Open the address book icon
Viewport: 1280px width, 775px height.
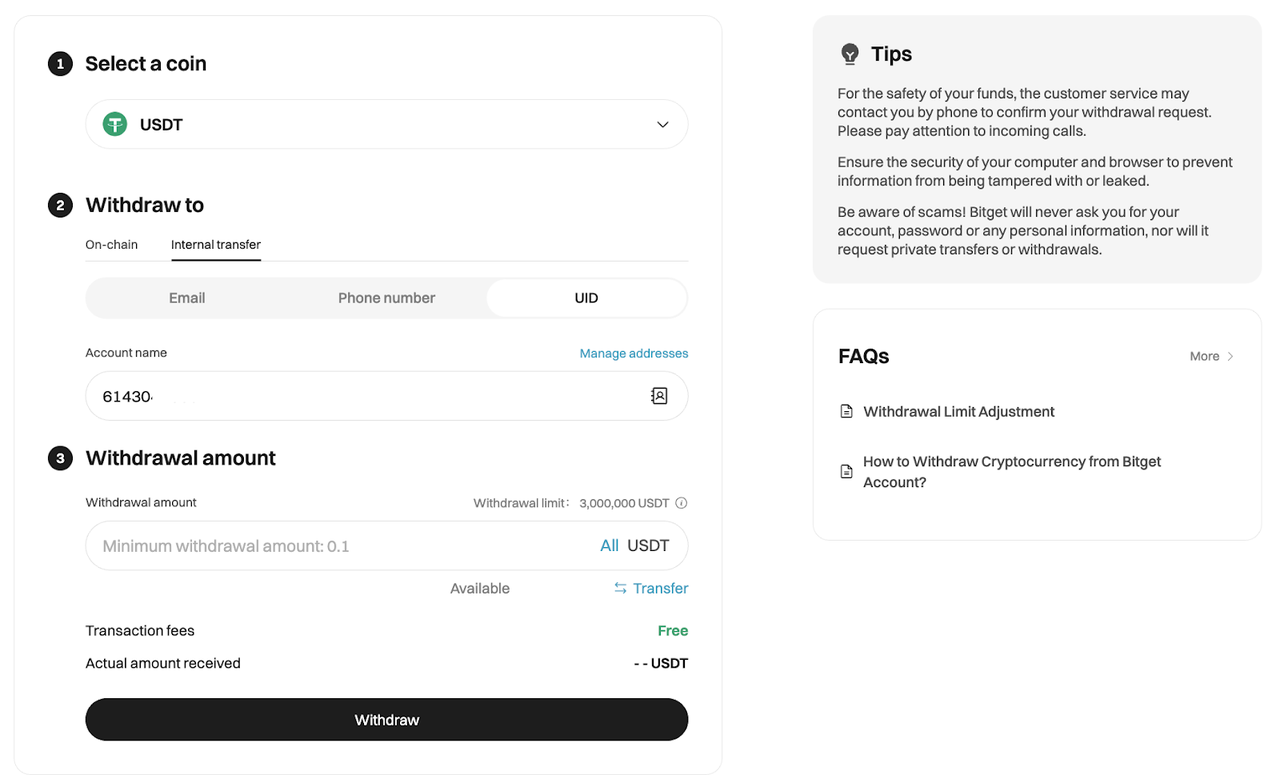[x=659, y=396]
